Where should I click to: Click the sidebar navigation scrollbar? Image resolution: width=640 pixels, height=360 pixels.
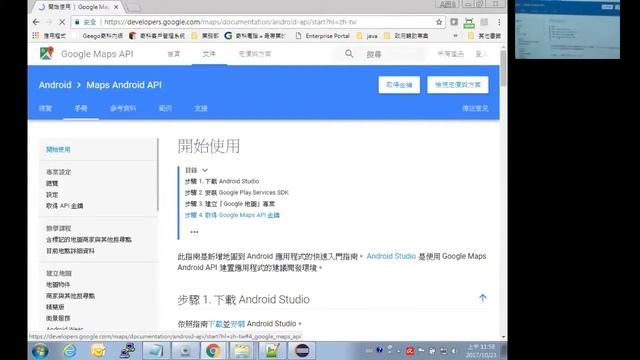pos(158,174)
